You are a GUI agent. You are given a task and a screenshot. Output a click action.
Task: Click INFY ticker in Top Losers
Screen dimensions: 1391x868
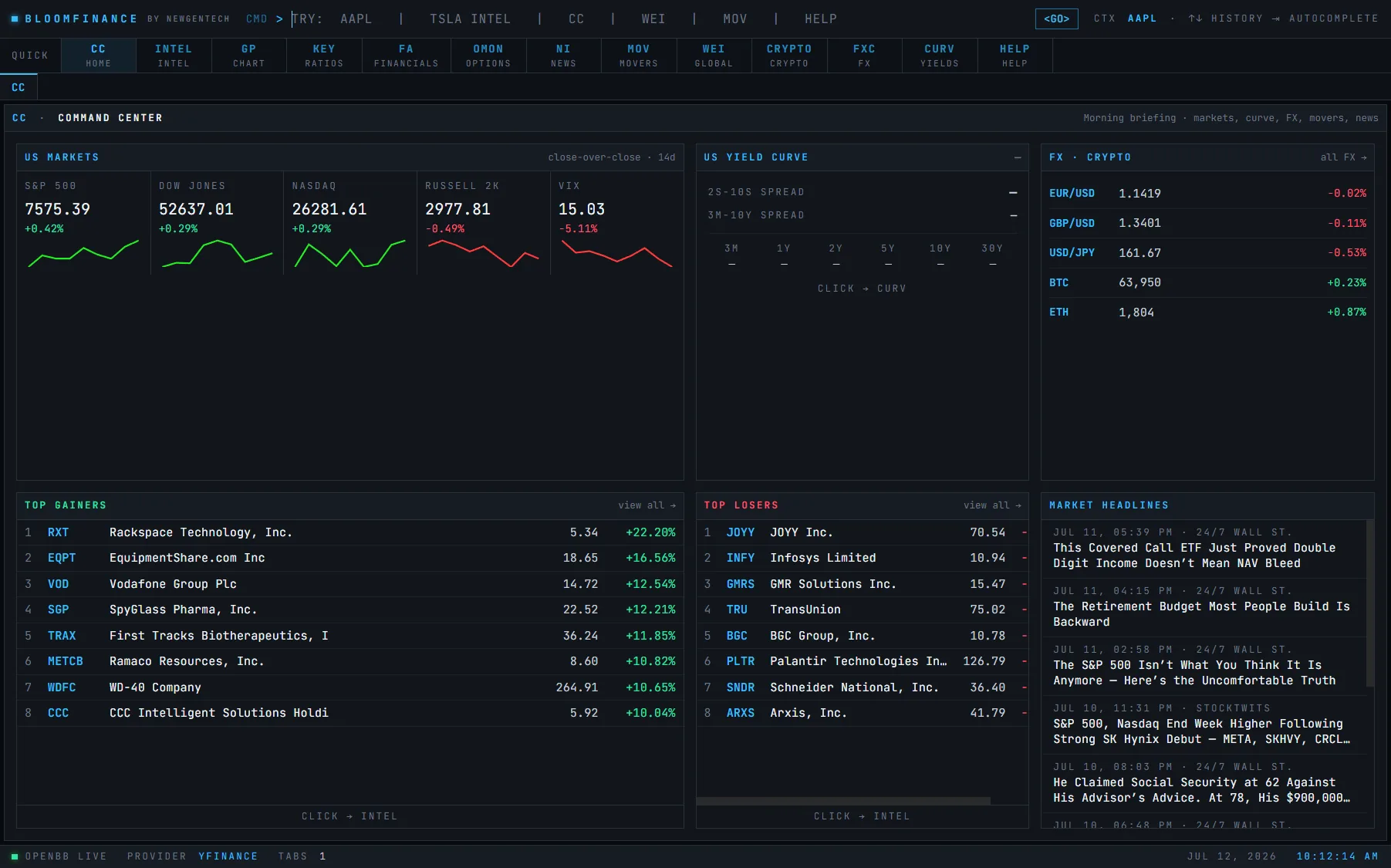[x=740, y=558]
